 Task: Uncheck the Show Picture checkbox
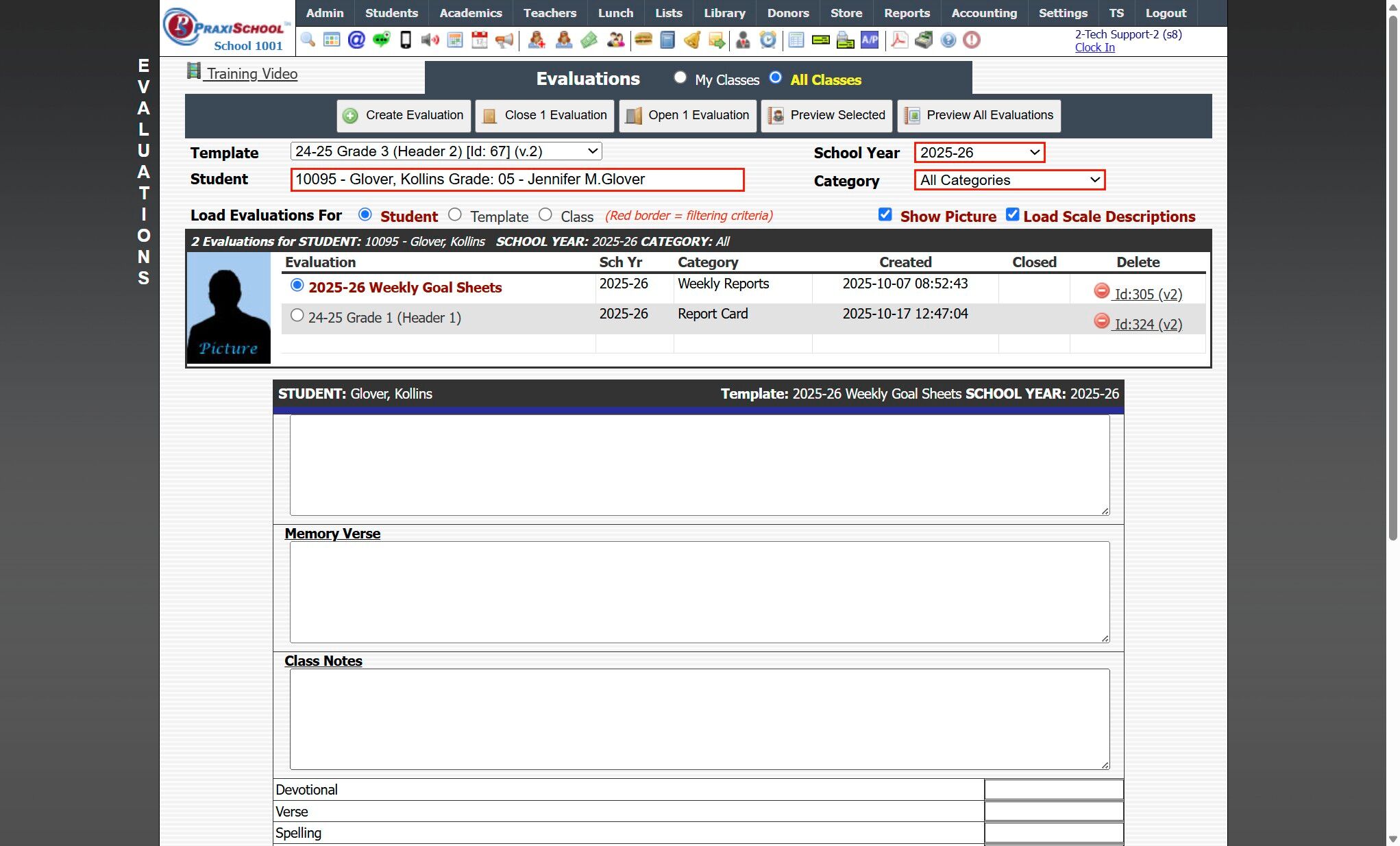885,214
